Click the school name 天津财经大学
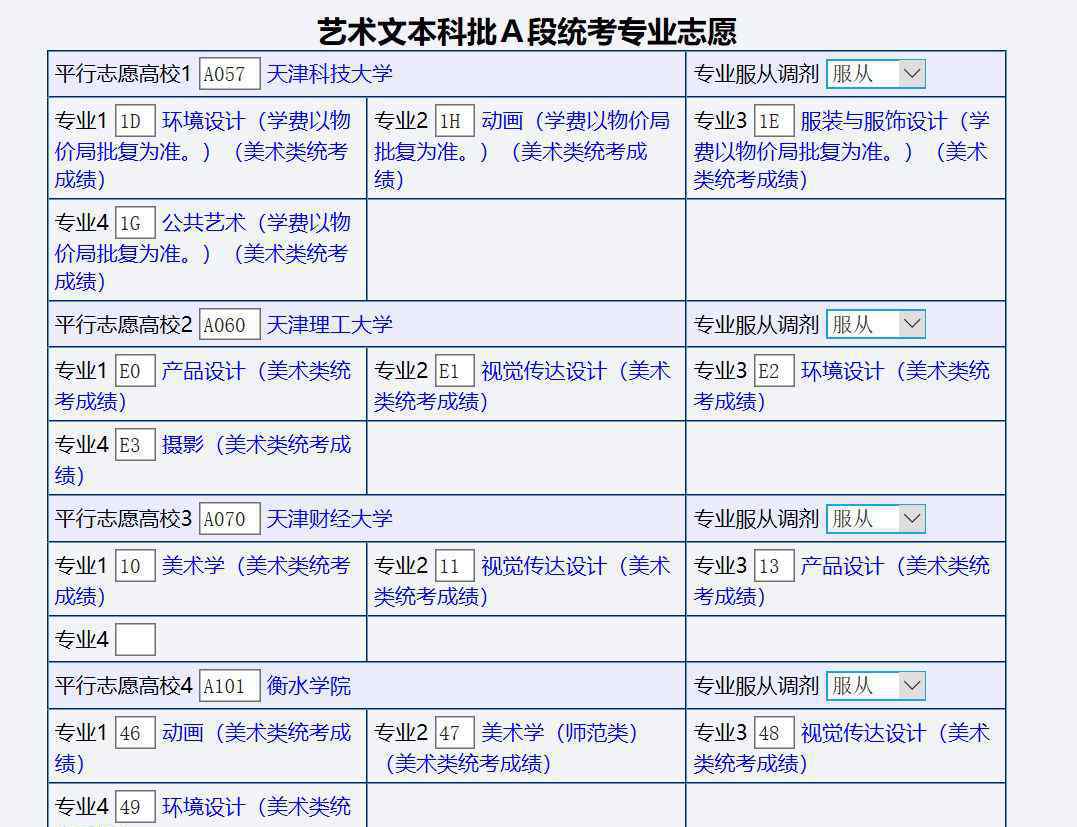 330,519
